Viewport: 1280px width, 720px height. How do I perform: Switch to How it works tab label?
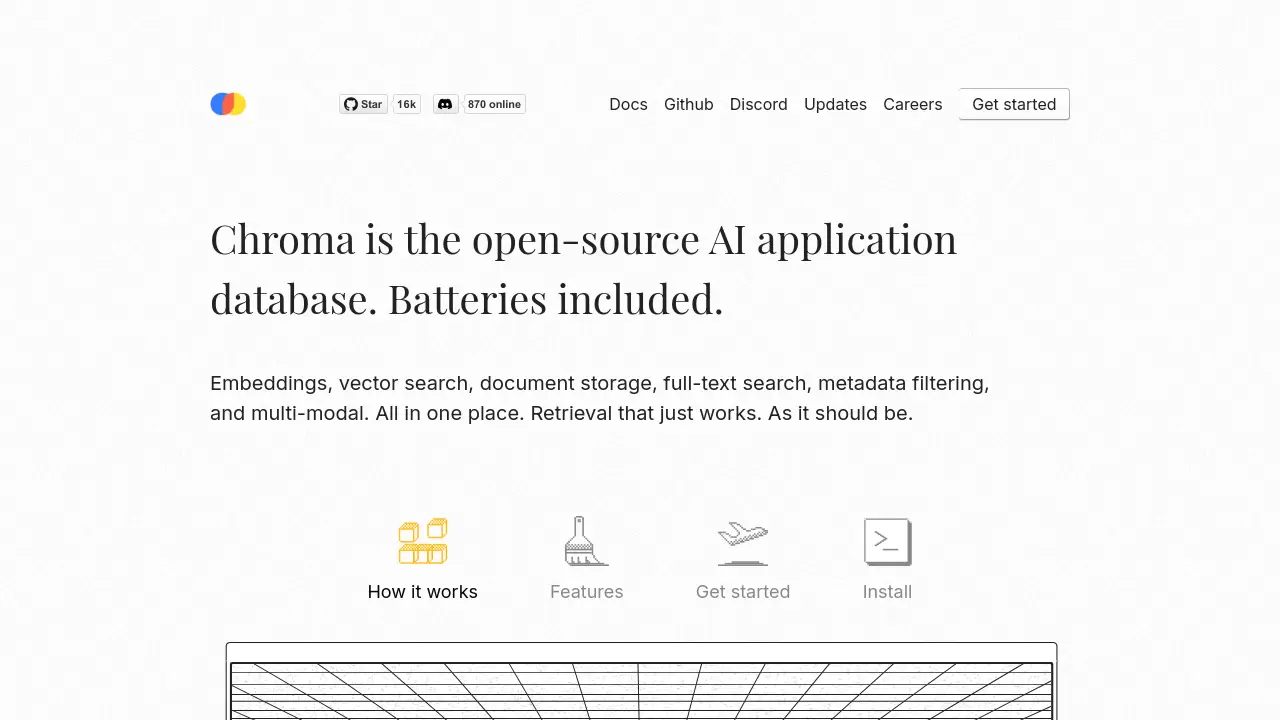(423, 592)
